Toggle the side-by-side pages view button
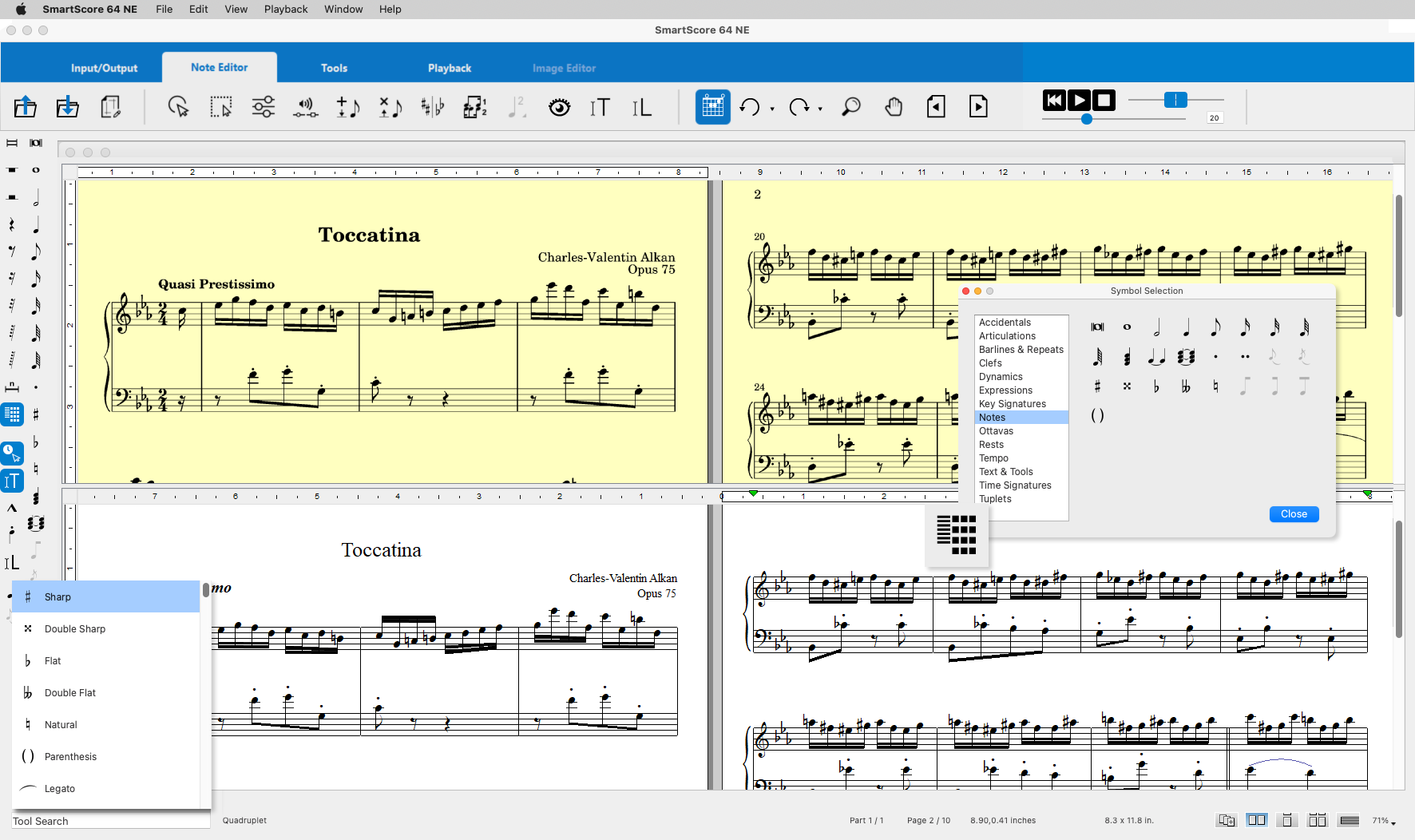1415x840 pixels. tap(1257, 820)
